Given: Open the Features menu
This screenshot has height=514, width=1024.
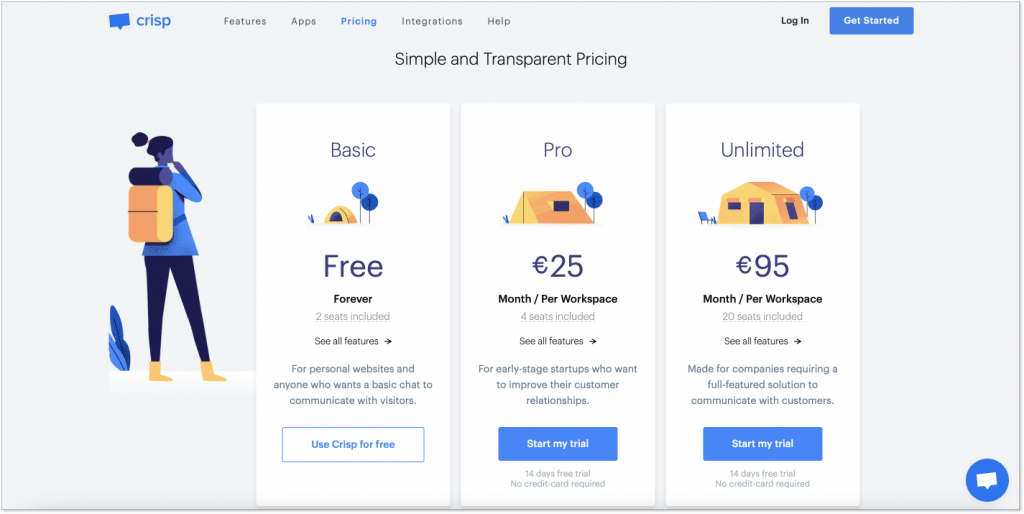Looking at the screenshot, I should point(245,21).
